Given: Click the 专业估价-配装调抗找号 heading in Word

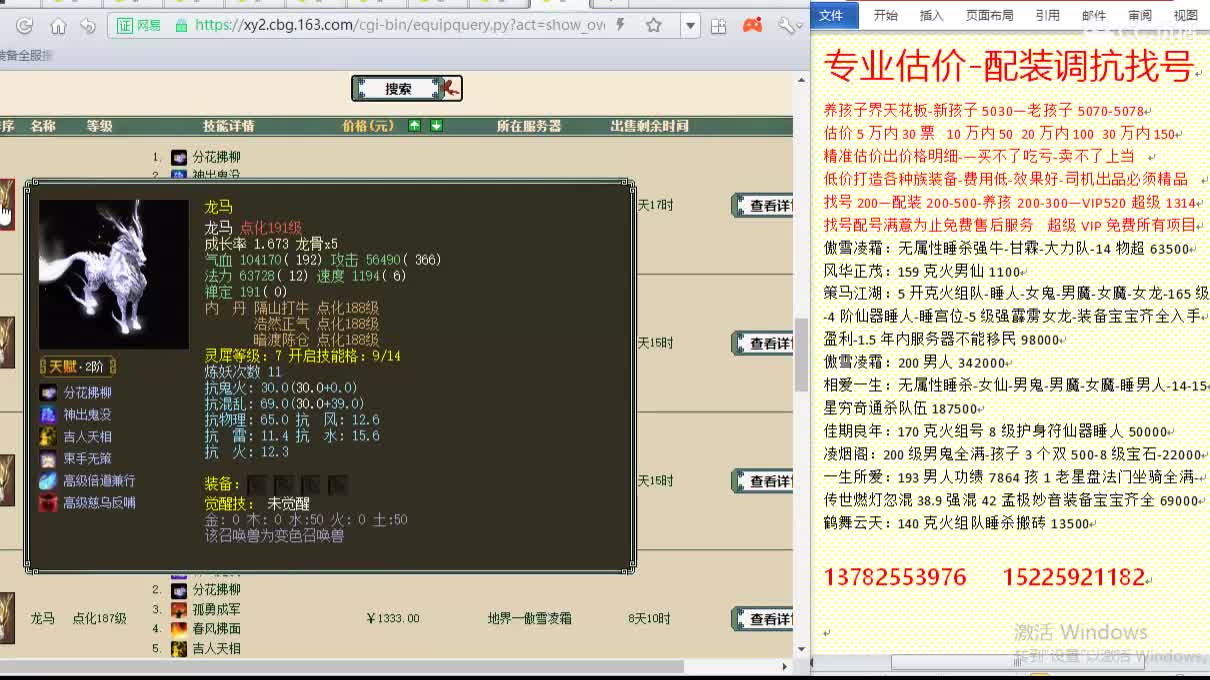Looking at the screenshot, I should click(1008, 67).
